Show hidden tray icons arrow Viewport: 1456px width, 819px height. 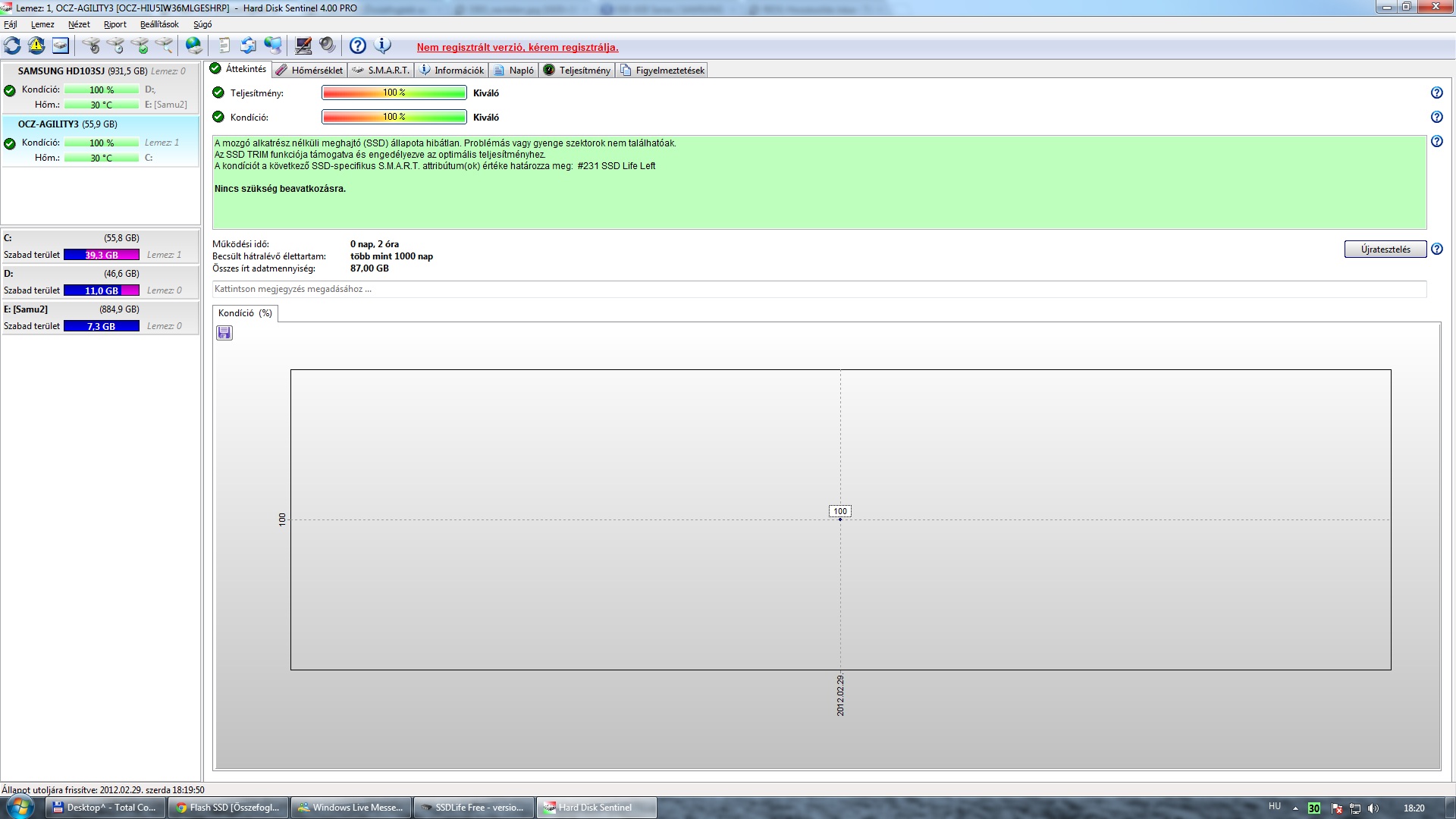1295,808
